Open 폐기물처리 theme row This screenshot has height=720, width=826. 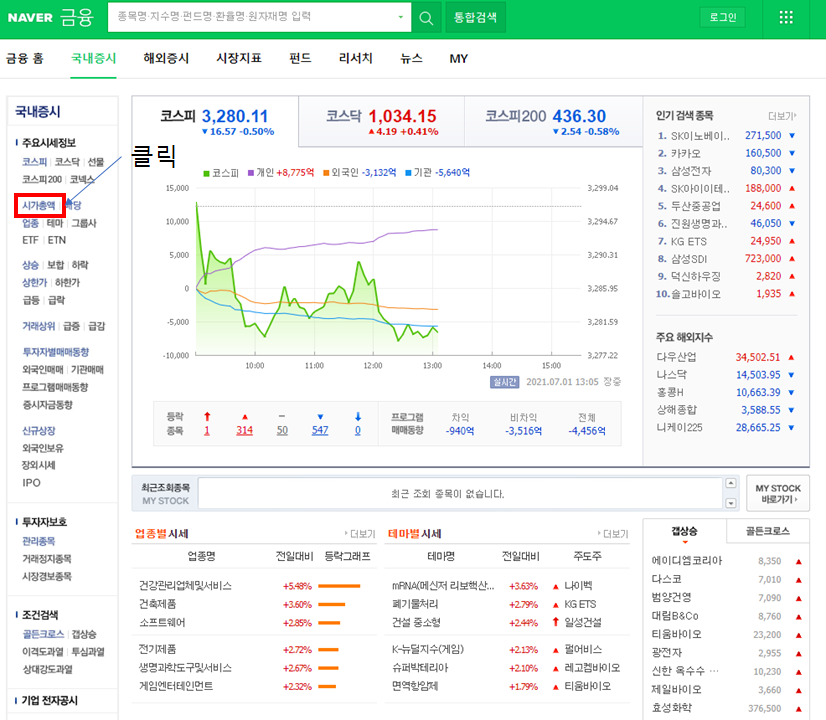coord(415,604)
